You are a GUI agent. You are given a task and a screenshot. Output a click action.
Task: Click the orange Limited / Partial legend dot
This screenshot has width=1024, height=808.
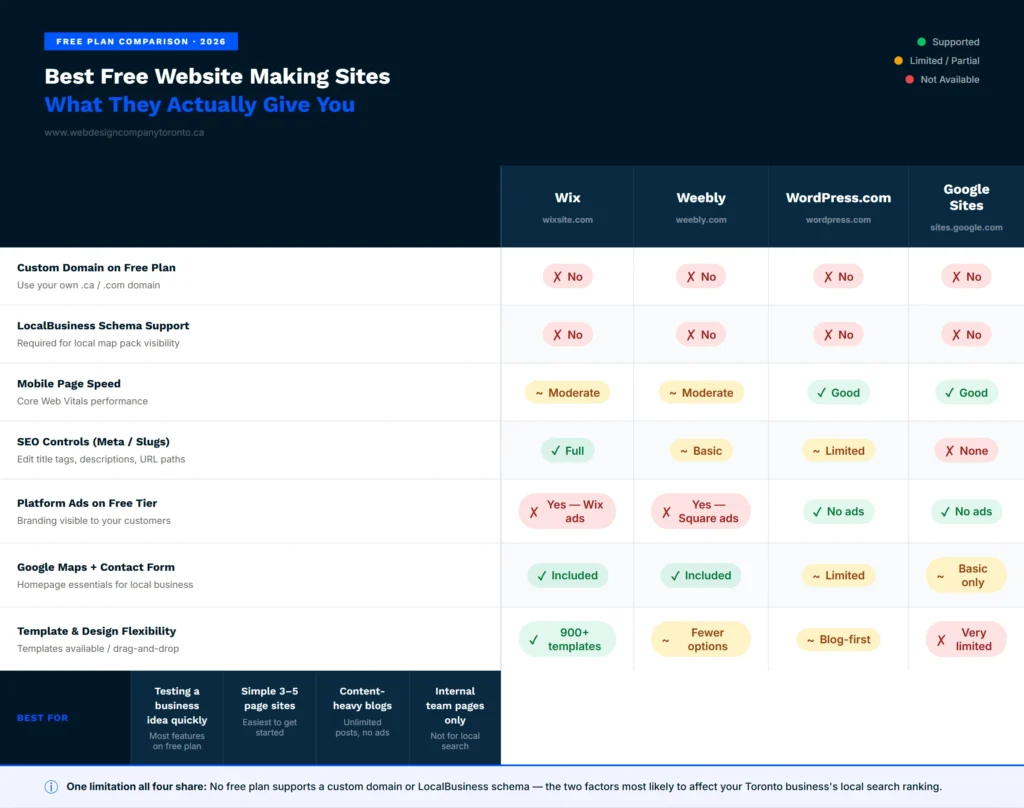(898, 61)
